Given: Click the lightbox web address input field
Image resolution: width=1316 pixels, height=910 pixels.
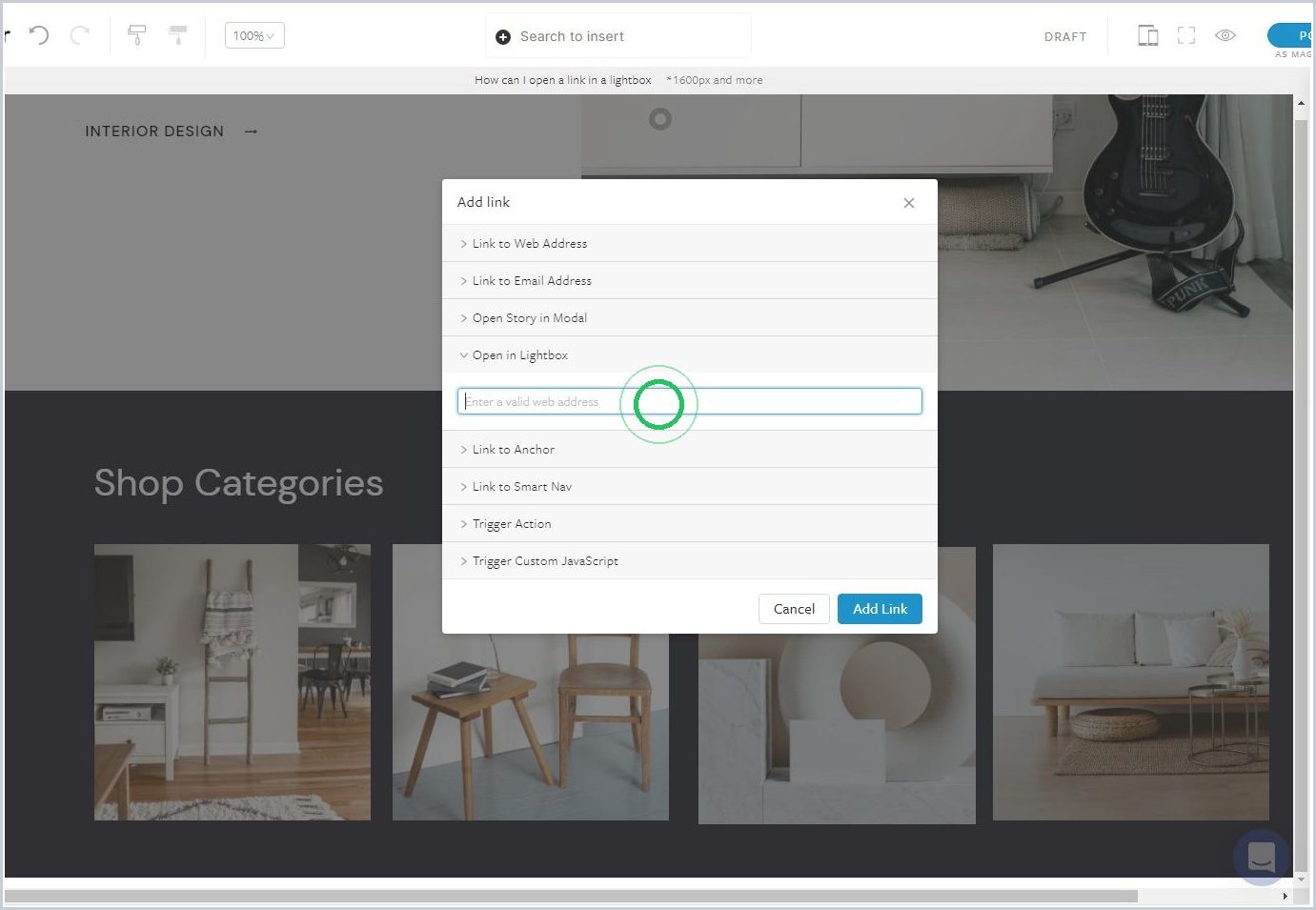Looking at the screenshot, I should click(x=690, y=401).
